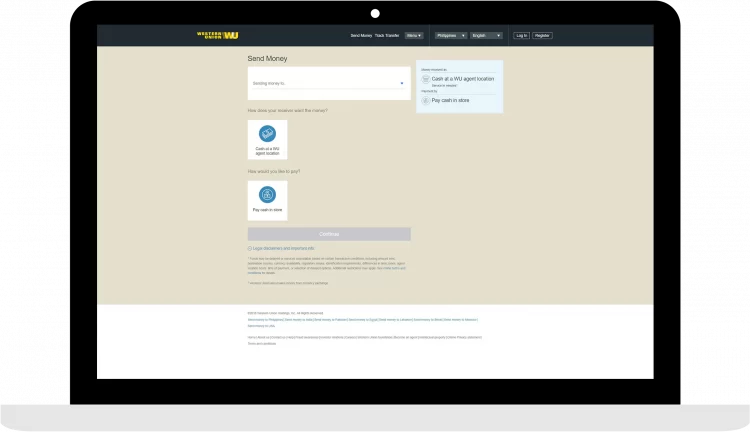Screen dimensions: 750x432
Task: Open footer link Send money to Philippines
Action: [x=265, y=320]
